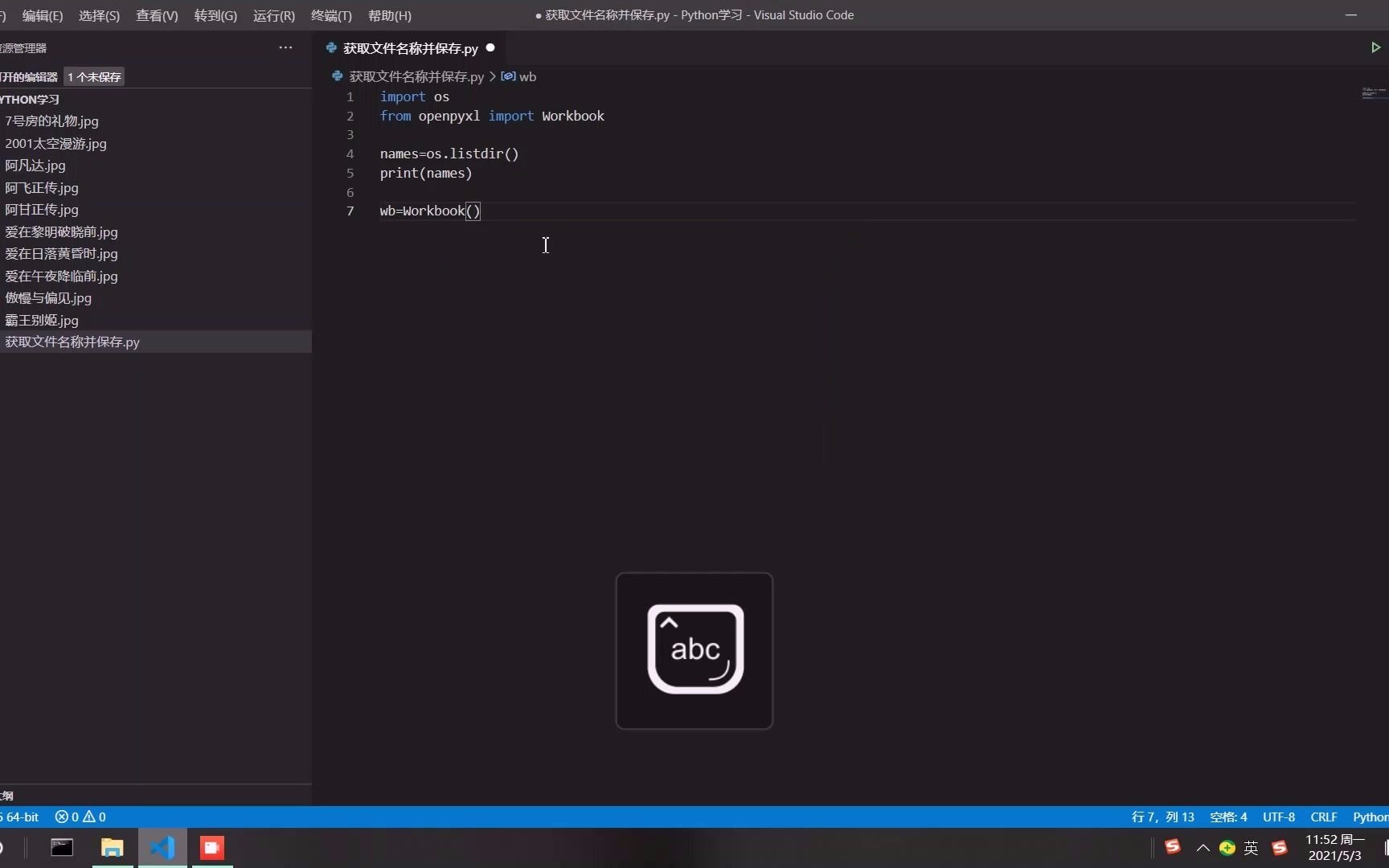Click openpyxl in the import line
The image size is (1389, 868).
pyautogui.click(x=449, y=116)
